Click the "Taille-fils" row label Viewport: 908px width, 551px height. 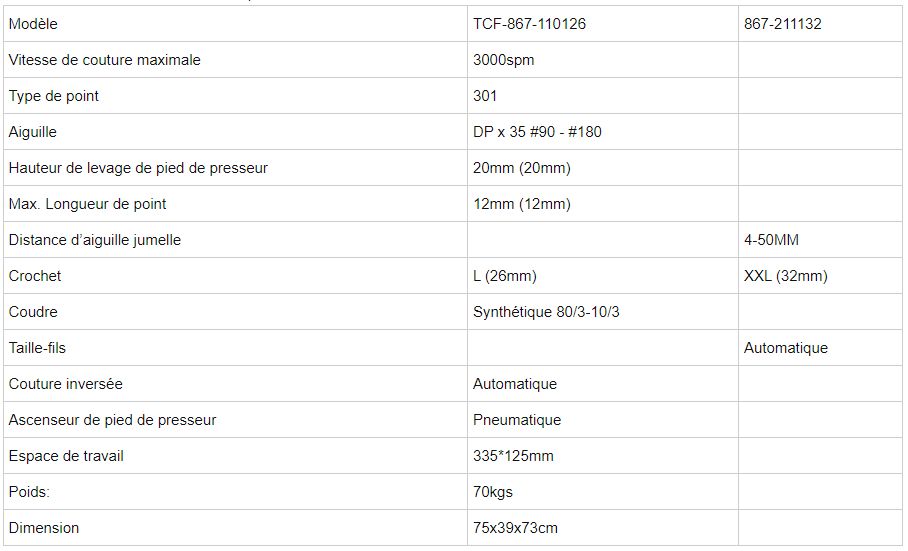[37, 348]
